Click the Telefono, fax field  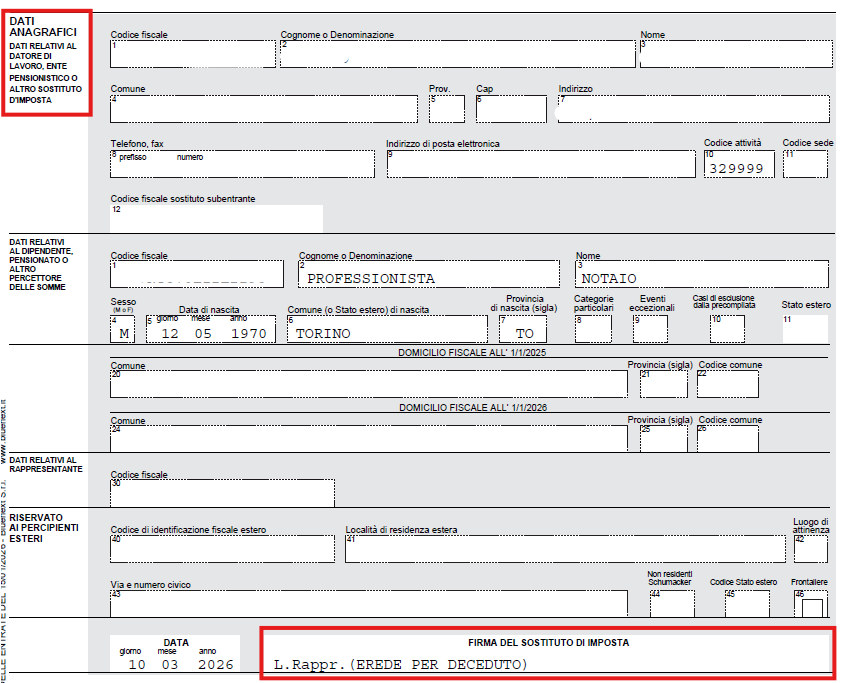[x=242, y=164]
